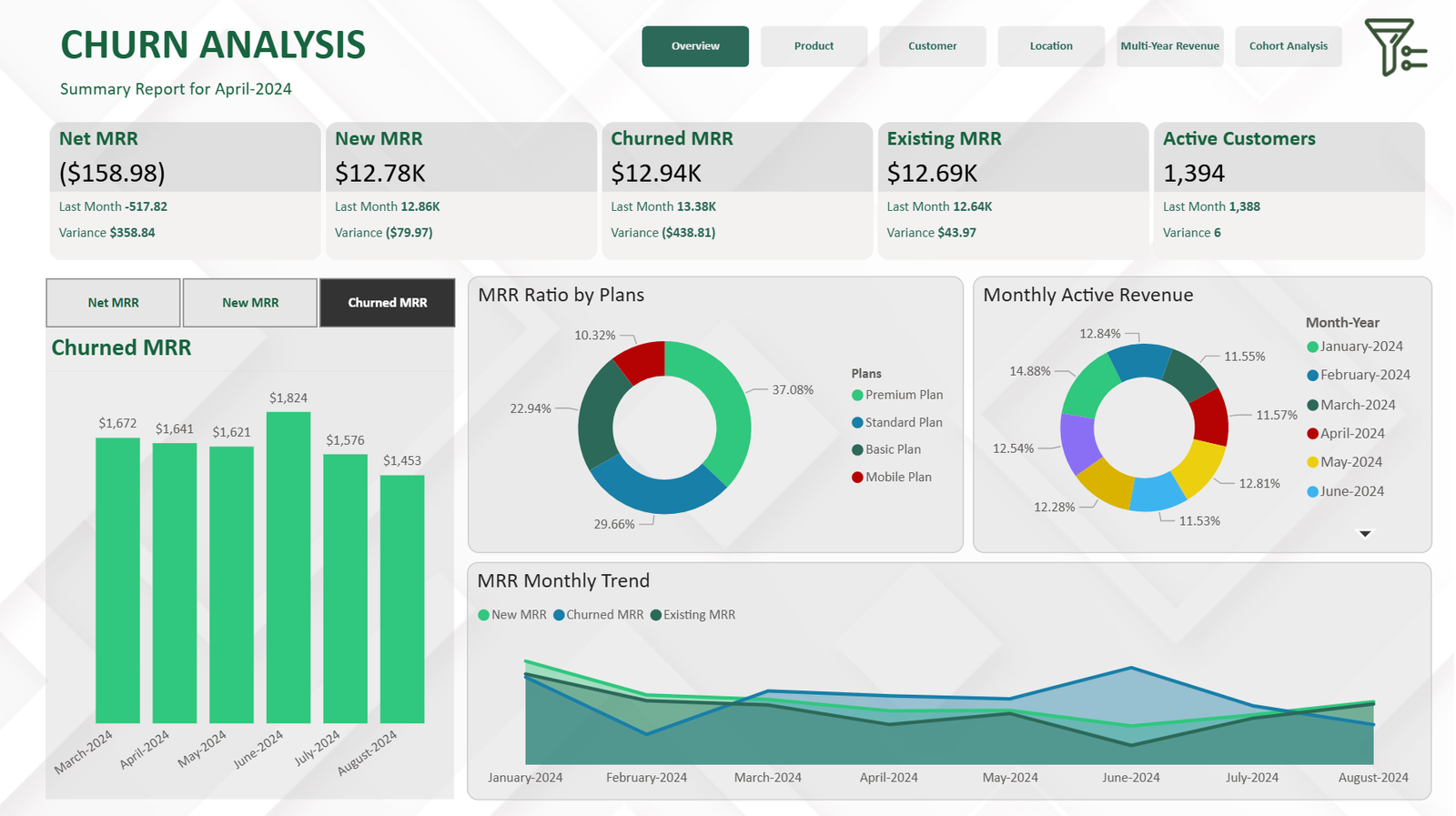Switch chart to New MRR
Viewport: 1456px width, 816px height.
[250, 303]
